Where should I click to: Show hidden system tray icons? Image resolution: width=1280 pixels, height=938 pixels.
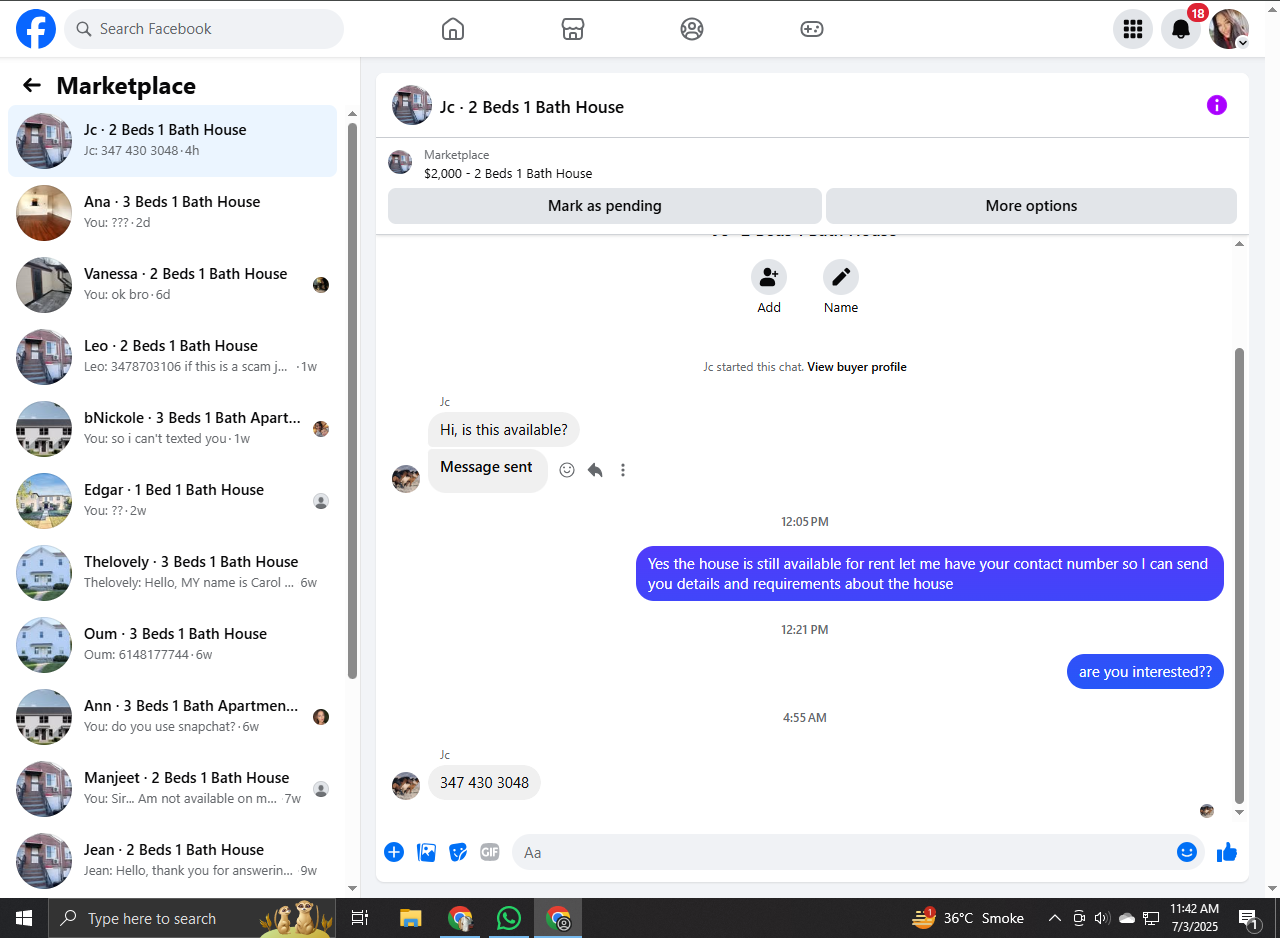[x=1054, y=918]
